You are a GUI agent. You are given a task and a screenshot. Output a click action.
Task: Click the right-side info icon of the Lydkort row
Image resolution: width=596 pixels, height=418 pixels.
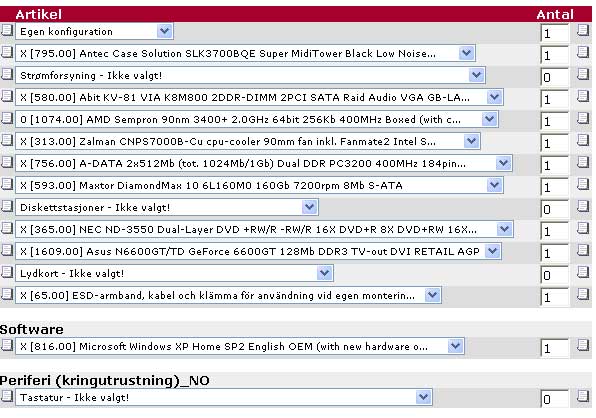[x=583, y=272]
